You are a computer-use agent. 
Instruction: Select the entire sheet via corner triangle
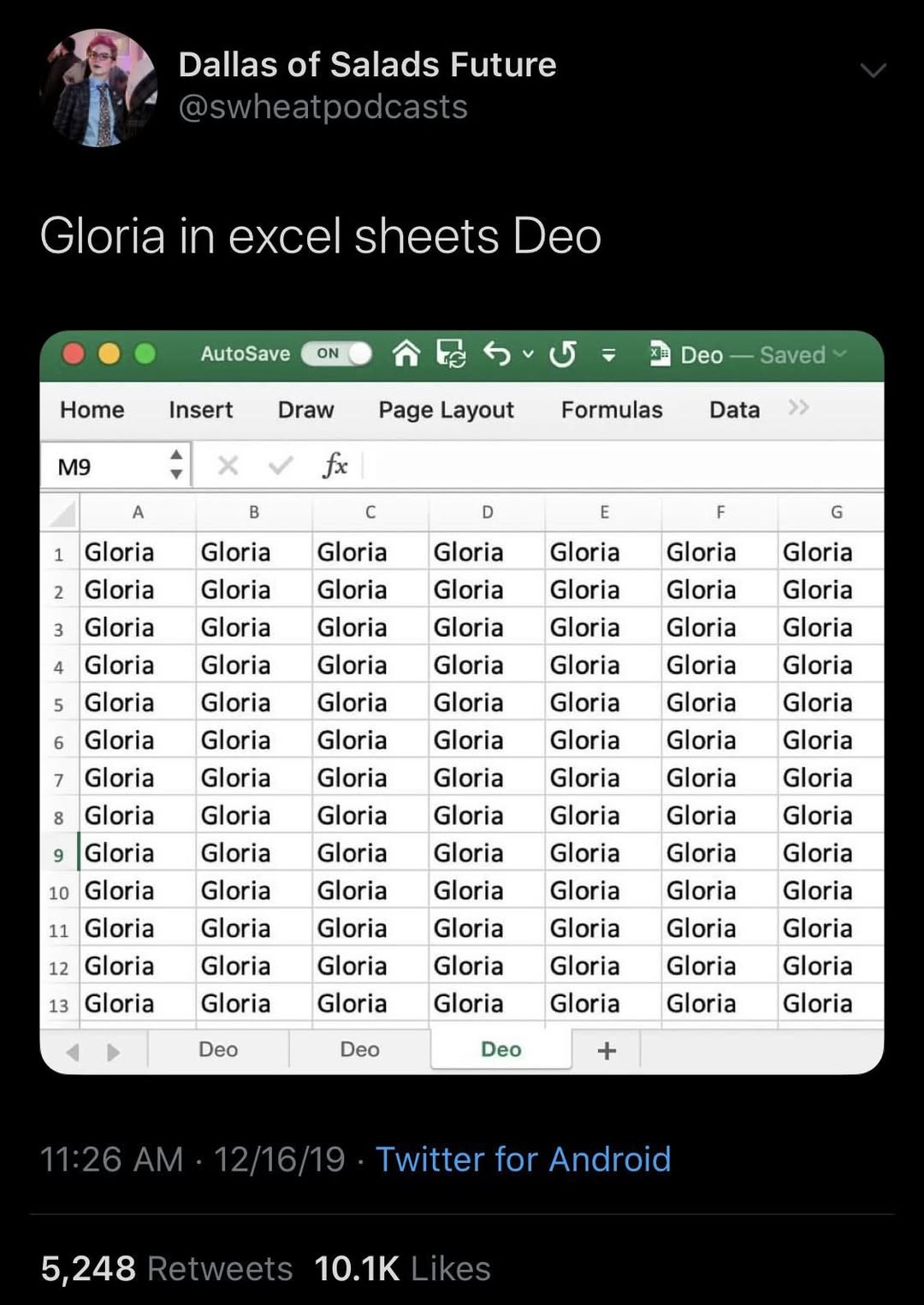pos(62,514)
